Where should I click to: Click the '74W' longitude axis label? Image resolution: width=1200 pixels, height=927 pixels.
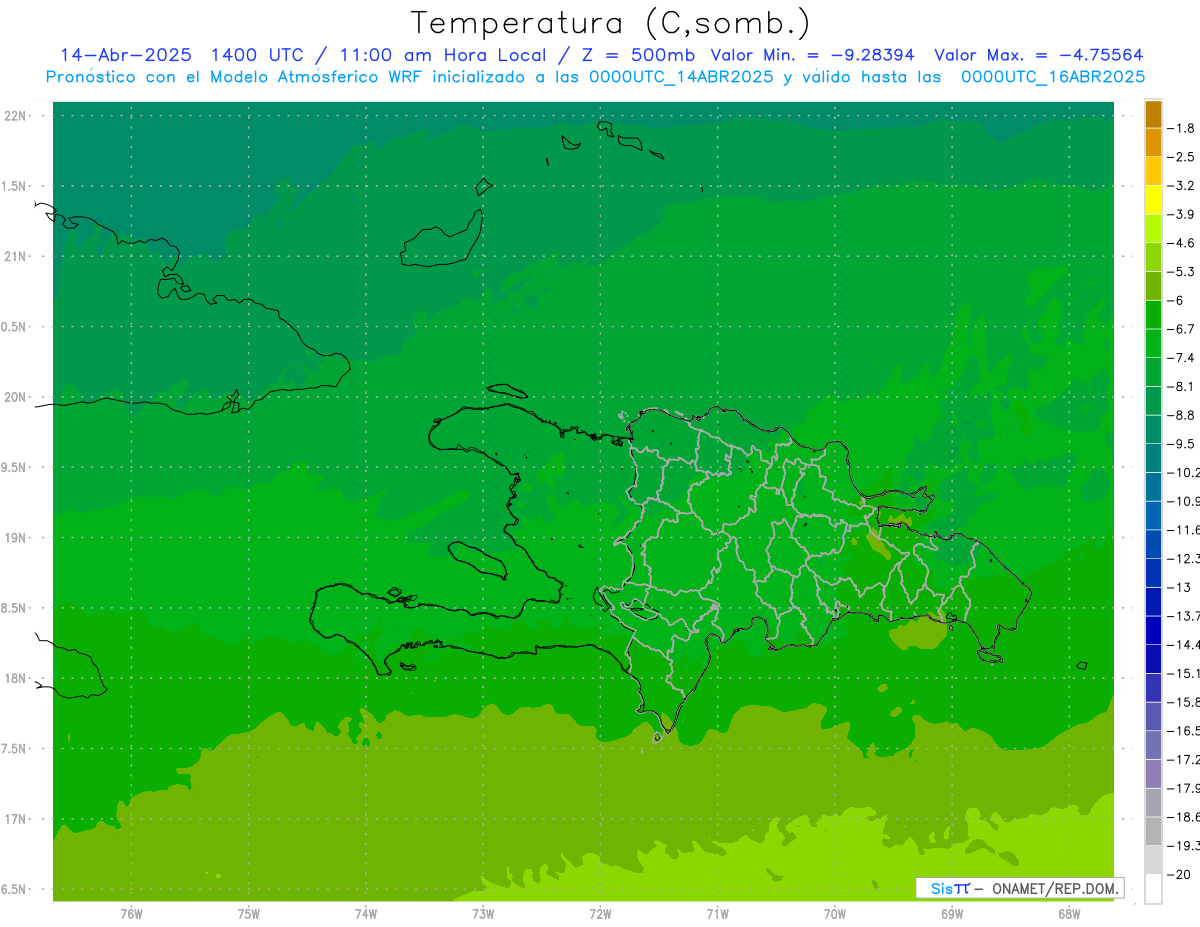366,914
